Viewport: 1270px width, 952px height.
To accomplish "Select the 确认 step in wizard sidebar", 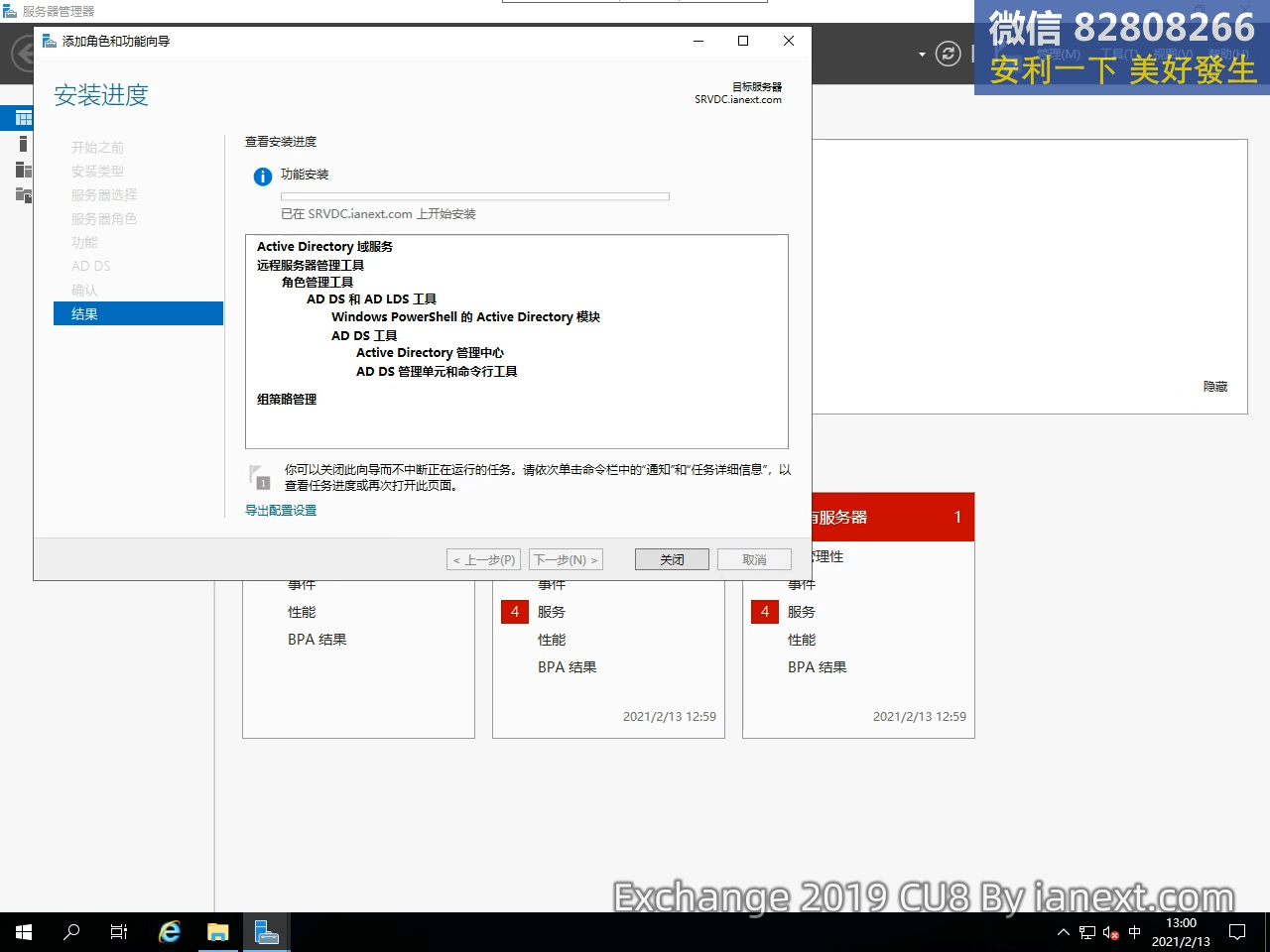I will (84, 290).
